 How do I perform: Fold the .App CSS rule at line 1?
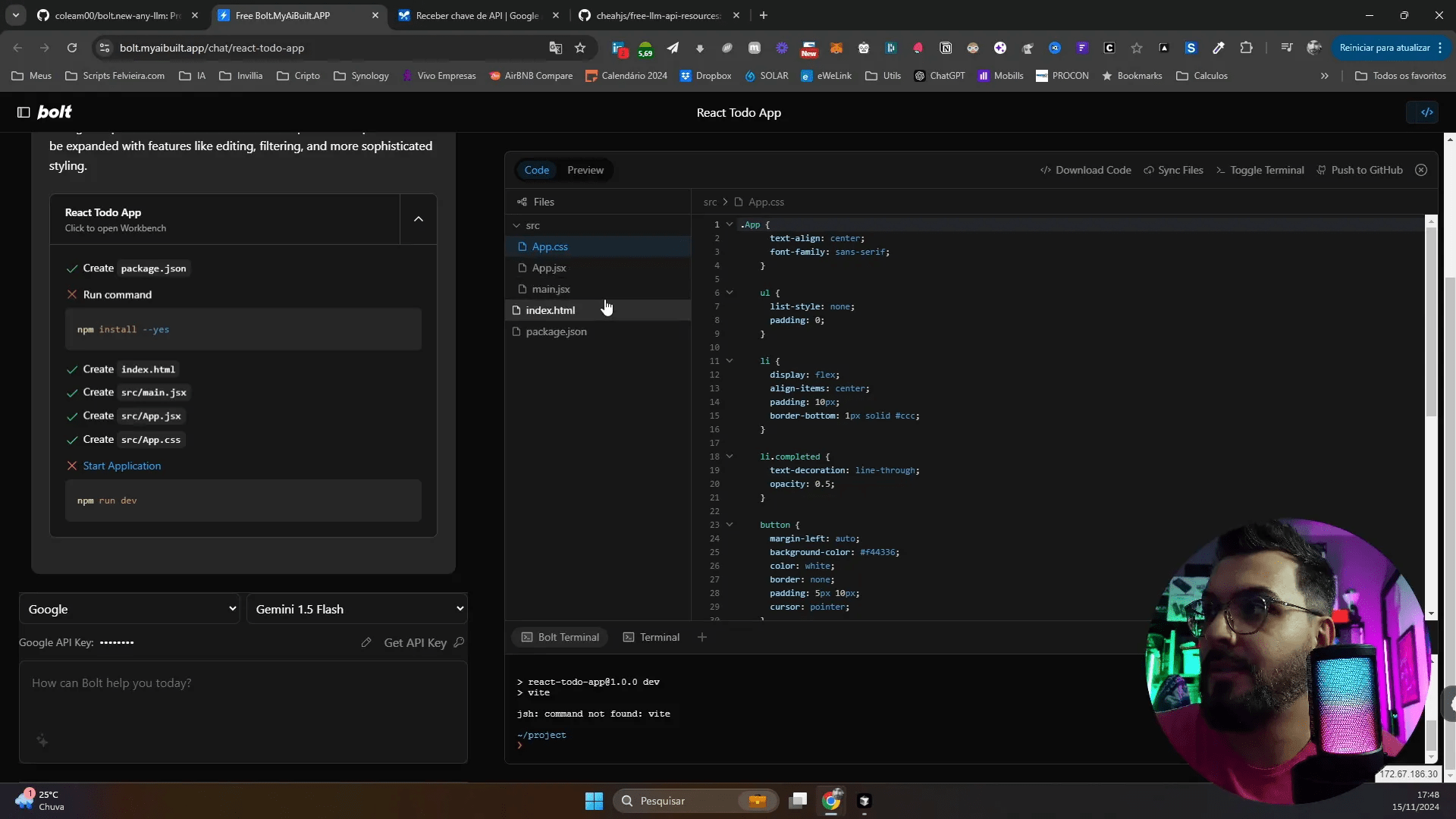730,224
